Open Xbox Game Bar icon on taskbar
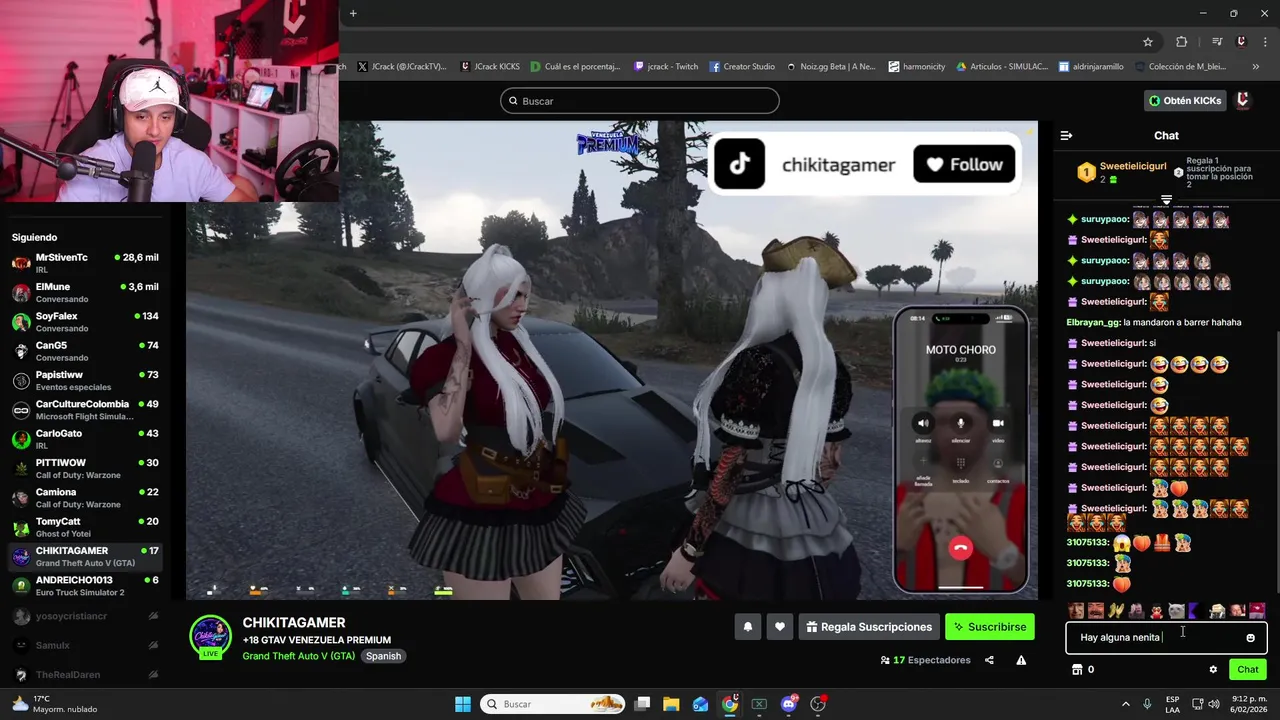 (759, 704)
